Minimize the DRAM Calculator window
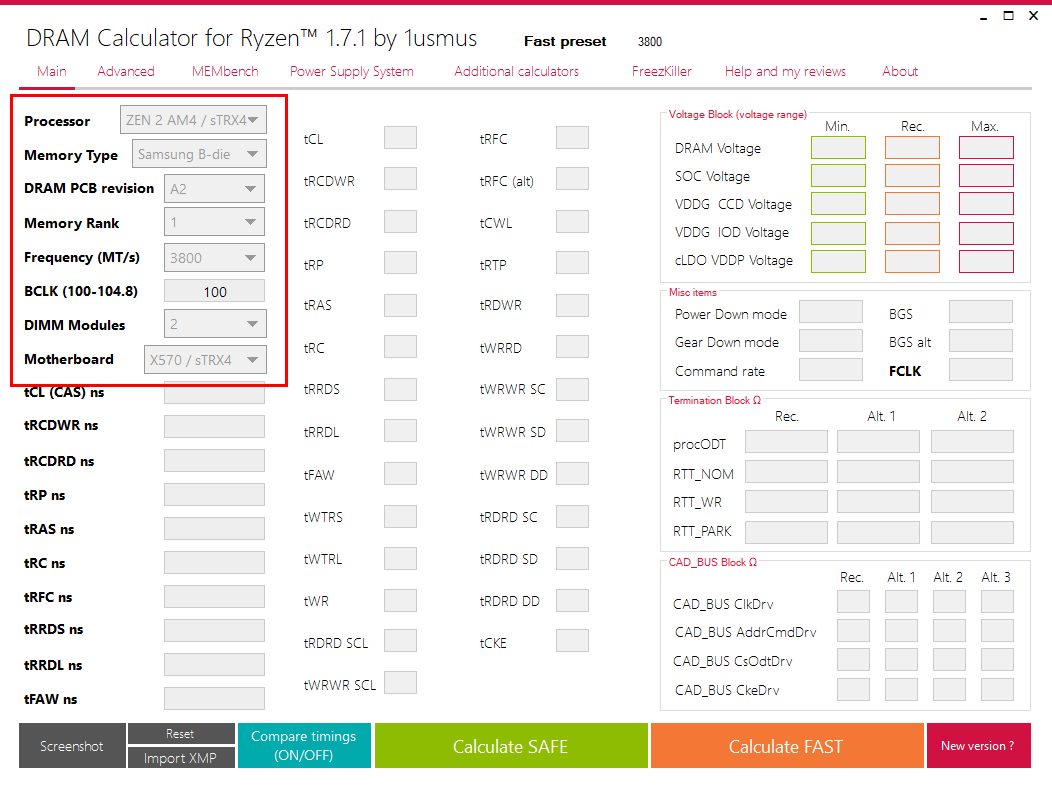 (984, 15)
